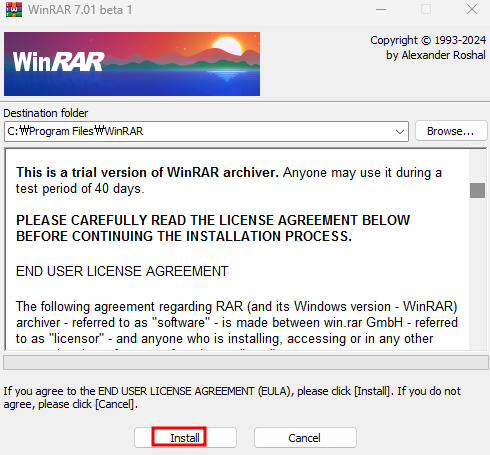Viewport: 490px width, 455px height.
Task: Click 'by Alexander Roshal' text
Action: [436, 55]
